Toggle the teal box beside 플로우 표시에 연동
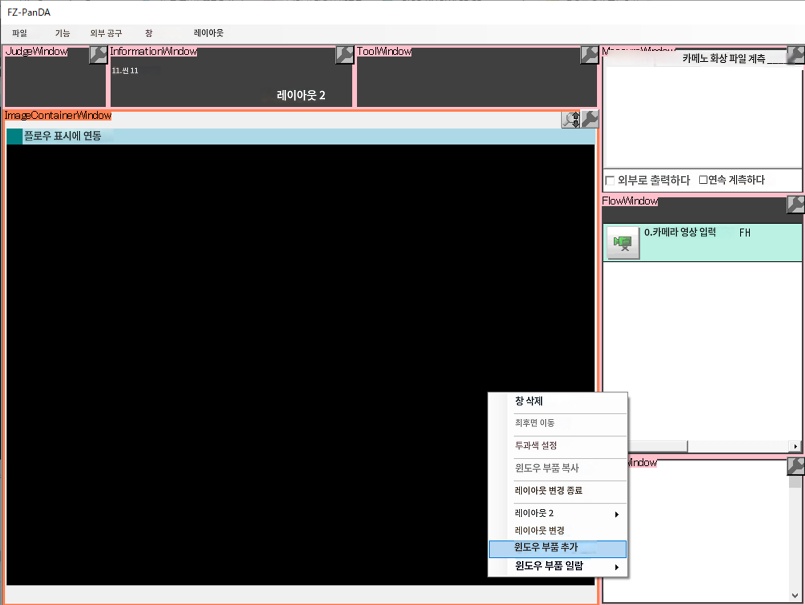 pyautogui.click(x=14, y=136)
